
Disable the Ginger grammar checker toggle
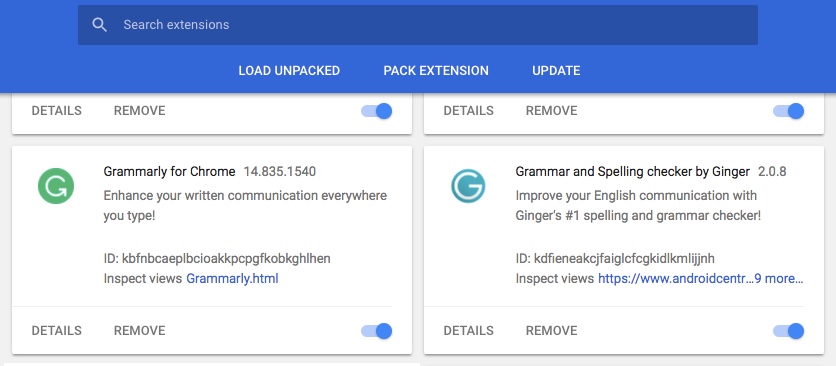(x=789, y=331)
